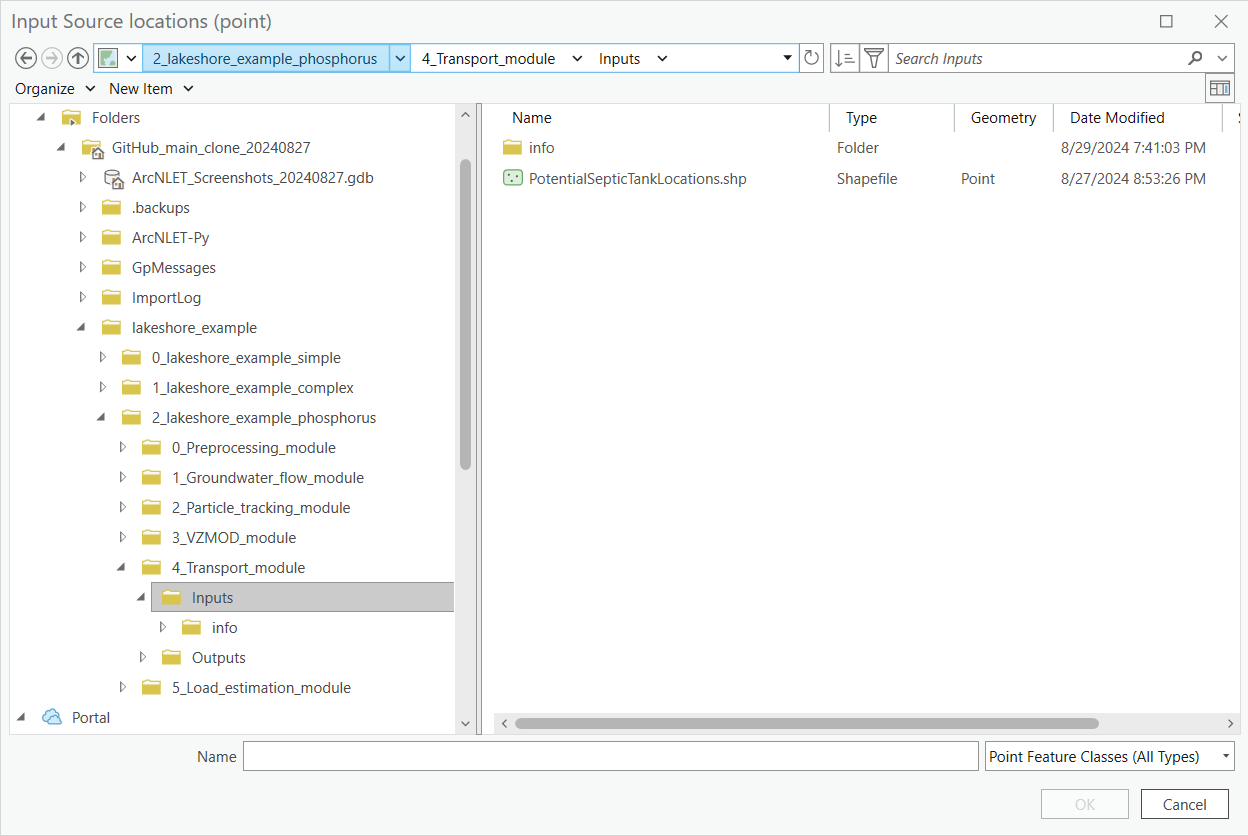Open the 2_lakeshore_example_phosphorus path dropdown
Image resolution: width=1248 pixels, height=836 pixels.
[x=400, y=58]
